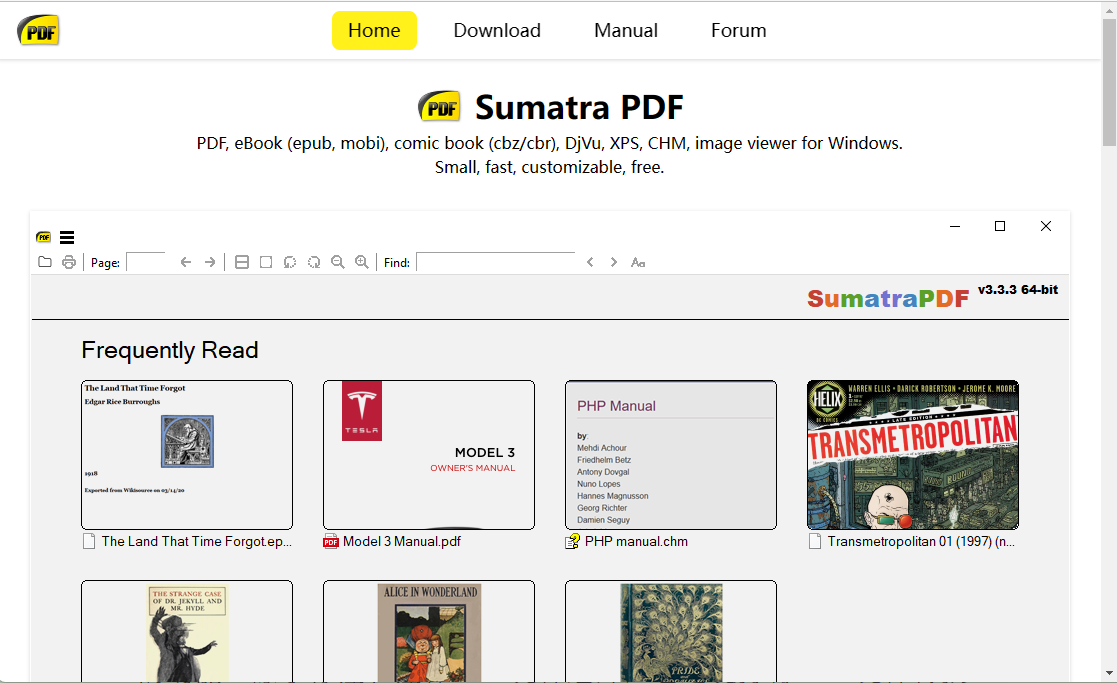Click 'The Land That Time Forgot.ep...' file name
The image size is (1117, 683).
tap(197, 541)
